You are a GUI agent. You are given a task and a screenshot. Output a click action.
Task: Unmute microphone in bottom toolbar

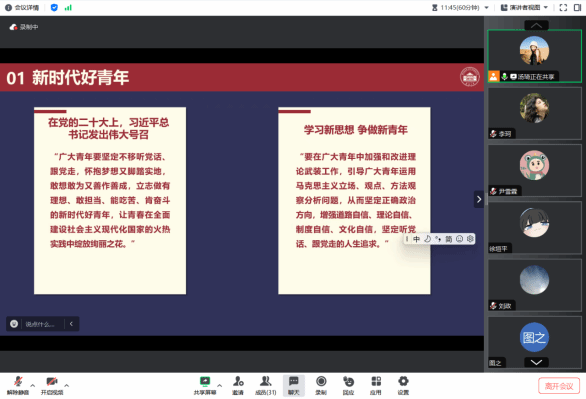[18, 386]
